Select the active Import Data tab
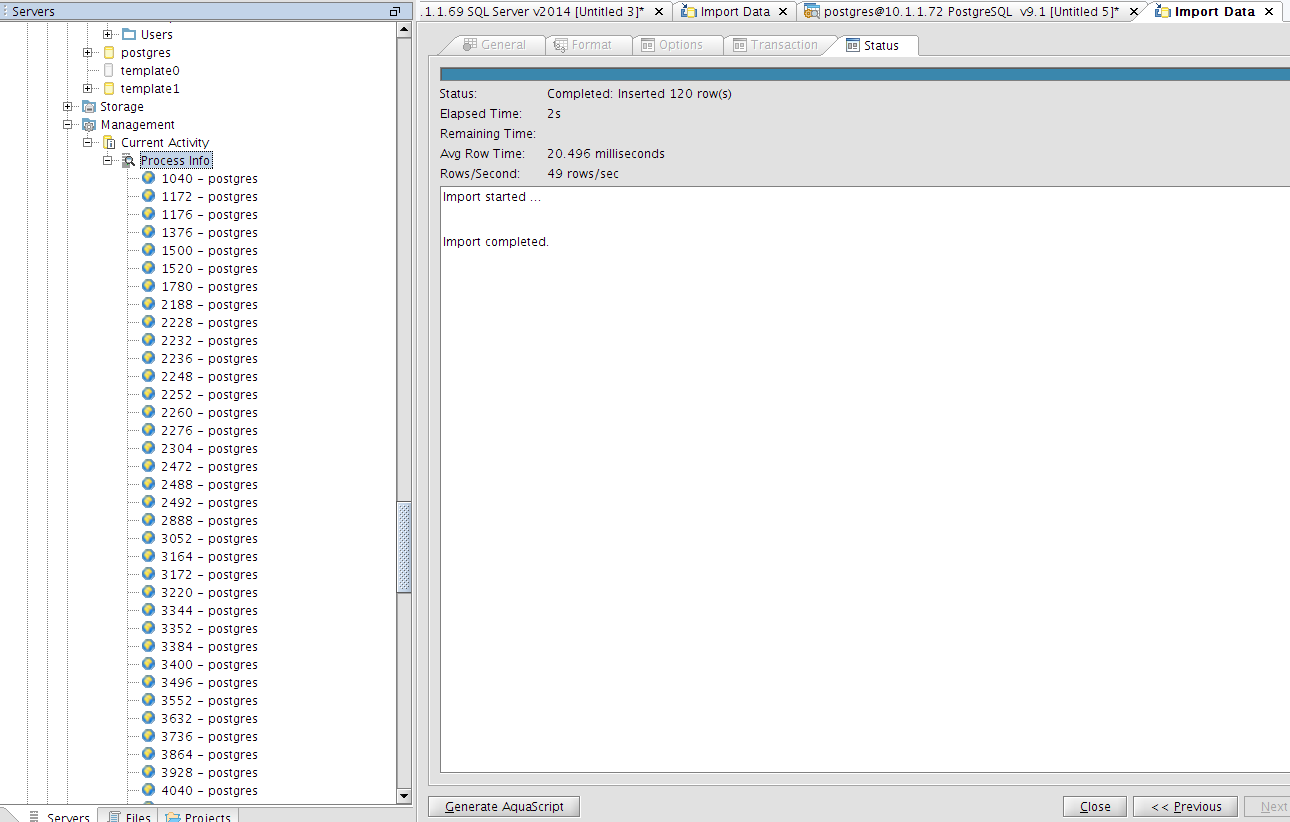The height and width of the screenshot is (822, 1290). (x=1215, y=12)
